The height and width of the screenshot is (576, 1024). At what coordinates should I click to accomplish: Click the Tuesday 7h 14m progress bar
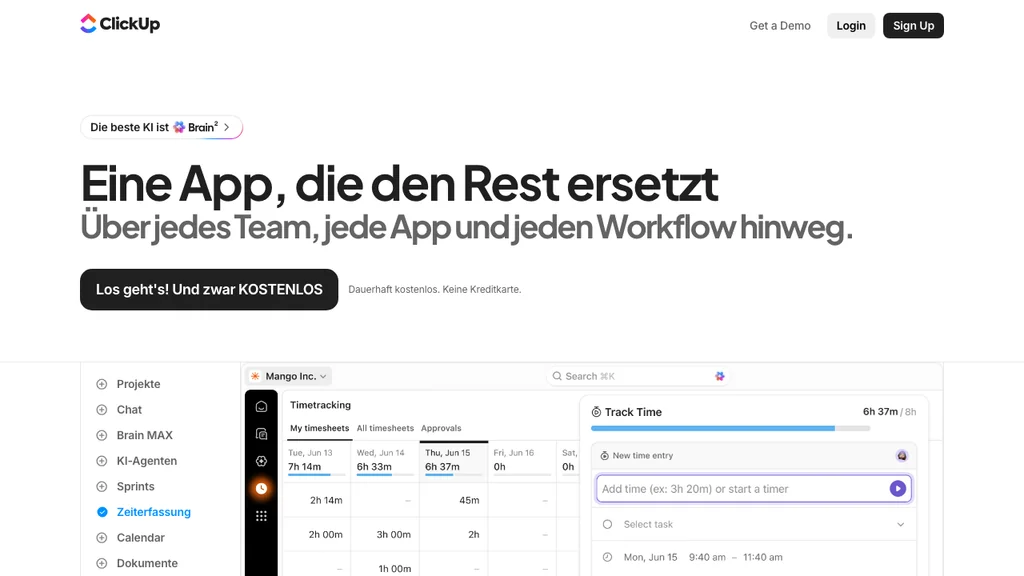pyautogui.click(x=317, y=475)
